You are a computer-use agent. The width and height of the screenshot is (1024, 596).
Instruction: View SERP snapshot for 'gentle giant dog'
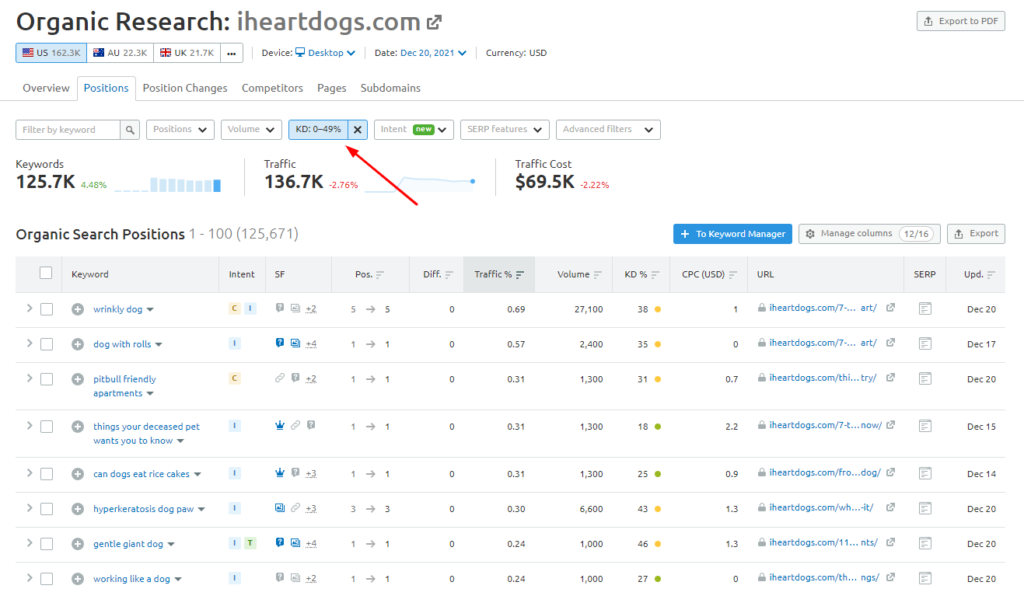(925, 543)
